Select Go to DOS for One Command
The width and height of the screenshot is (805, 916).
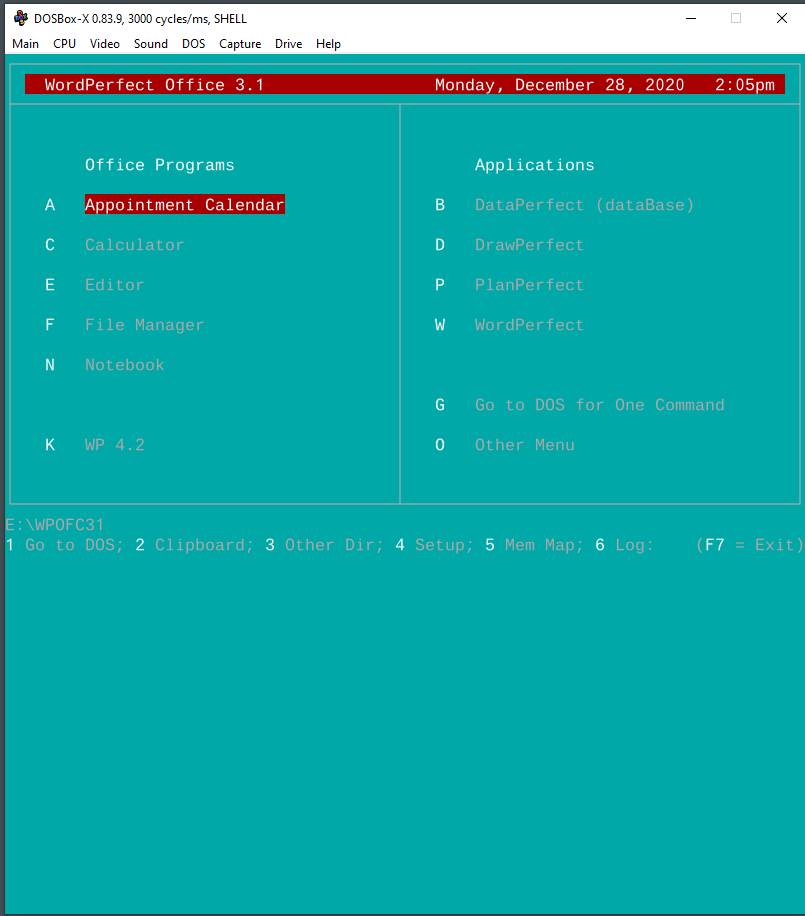point(599,404)
